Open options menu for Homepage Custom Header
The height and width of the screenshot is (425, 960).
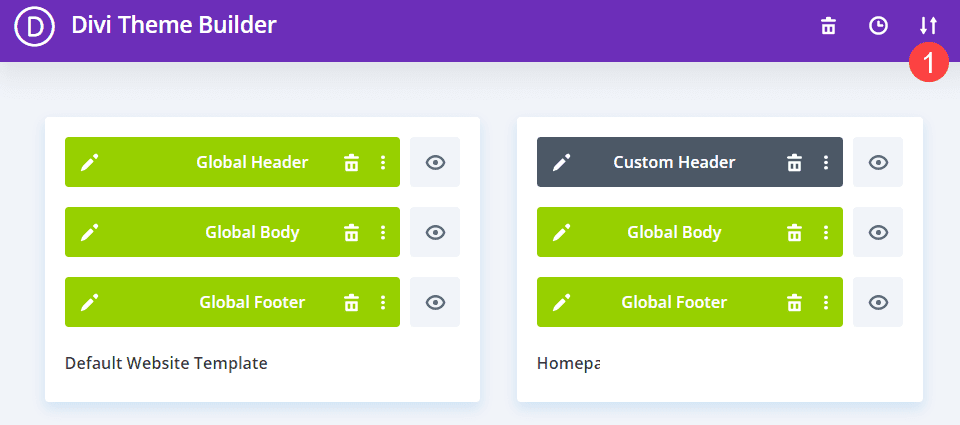(825, 162)
